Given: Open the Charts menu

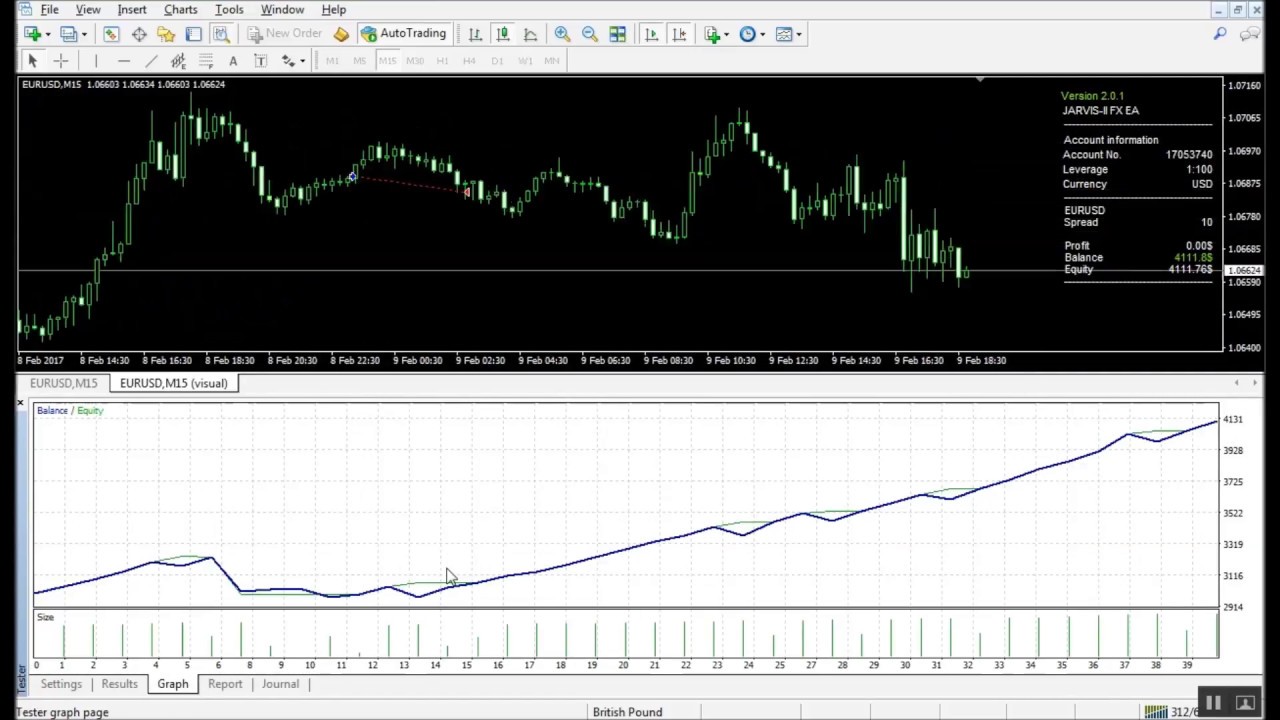Looking at the screenshot, I should 181,10.
